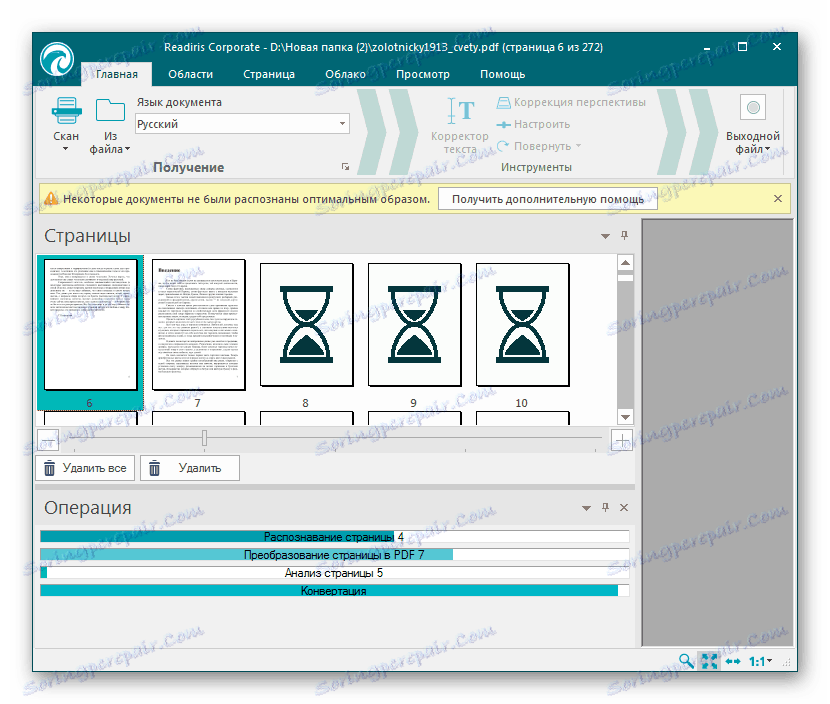This screenshot has height=704, width=830.
Task: Select the page 6 thumbnail
Action: 91,324
